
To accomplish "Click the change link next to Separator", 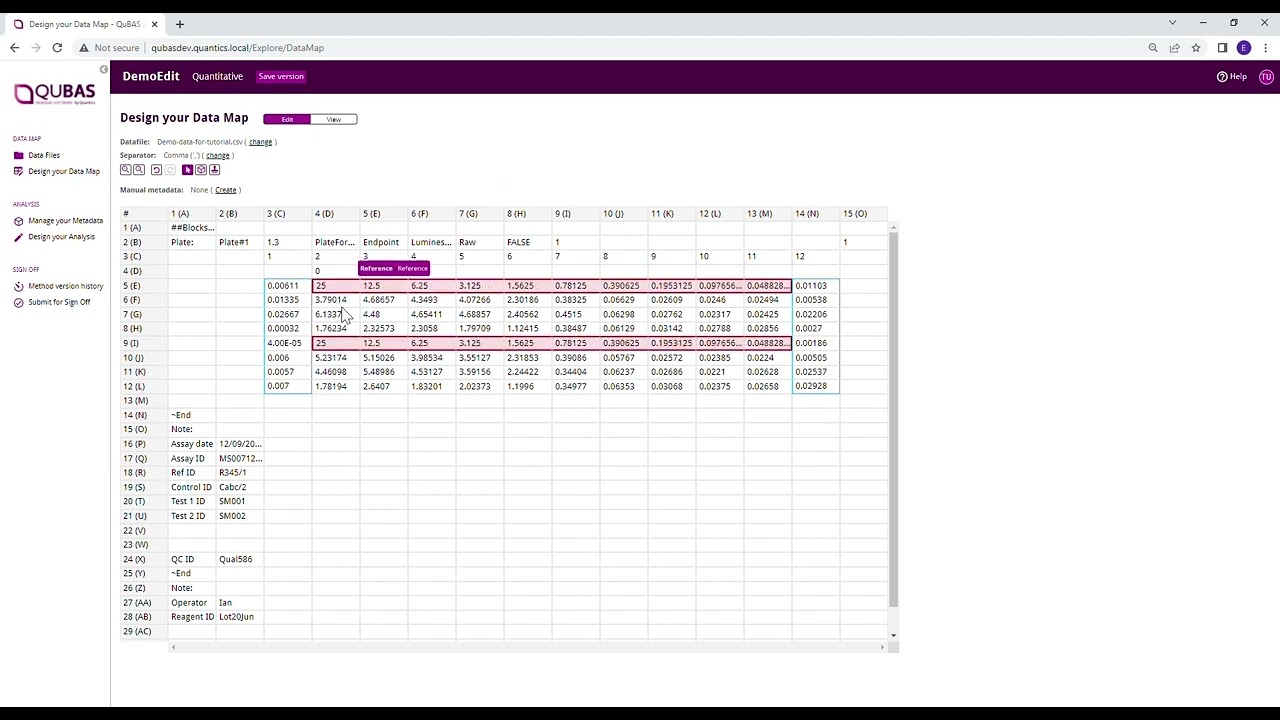I will 218,155.
